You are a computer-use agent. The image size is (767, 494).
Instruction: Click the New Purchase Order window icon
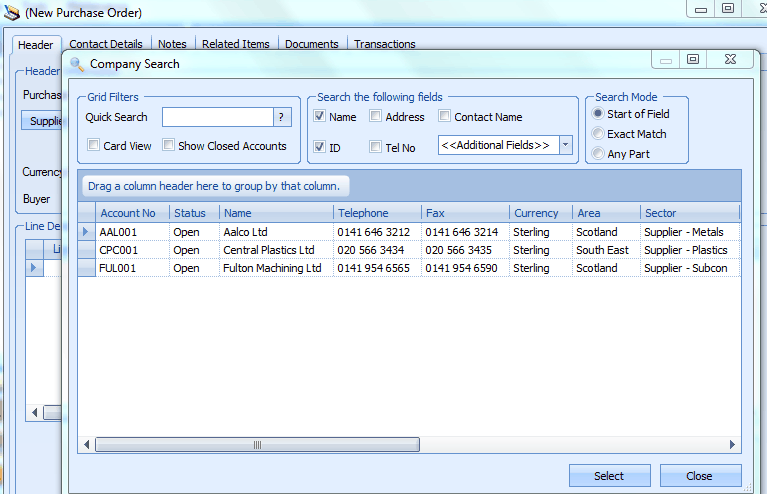coord(11,13)
